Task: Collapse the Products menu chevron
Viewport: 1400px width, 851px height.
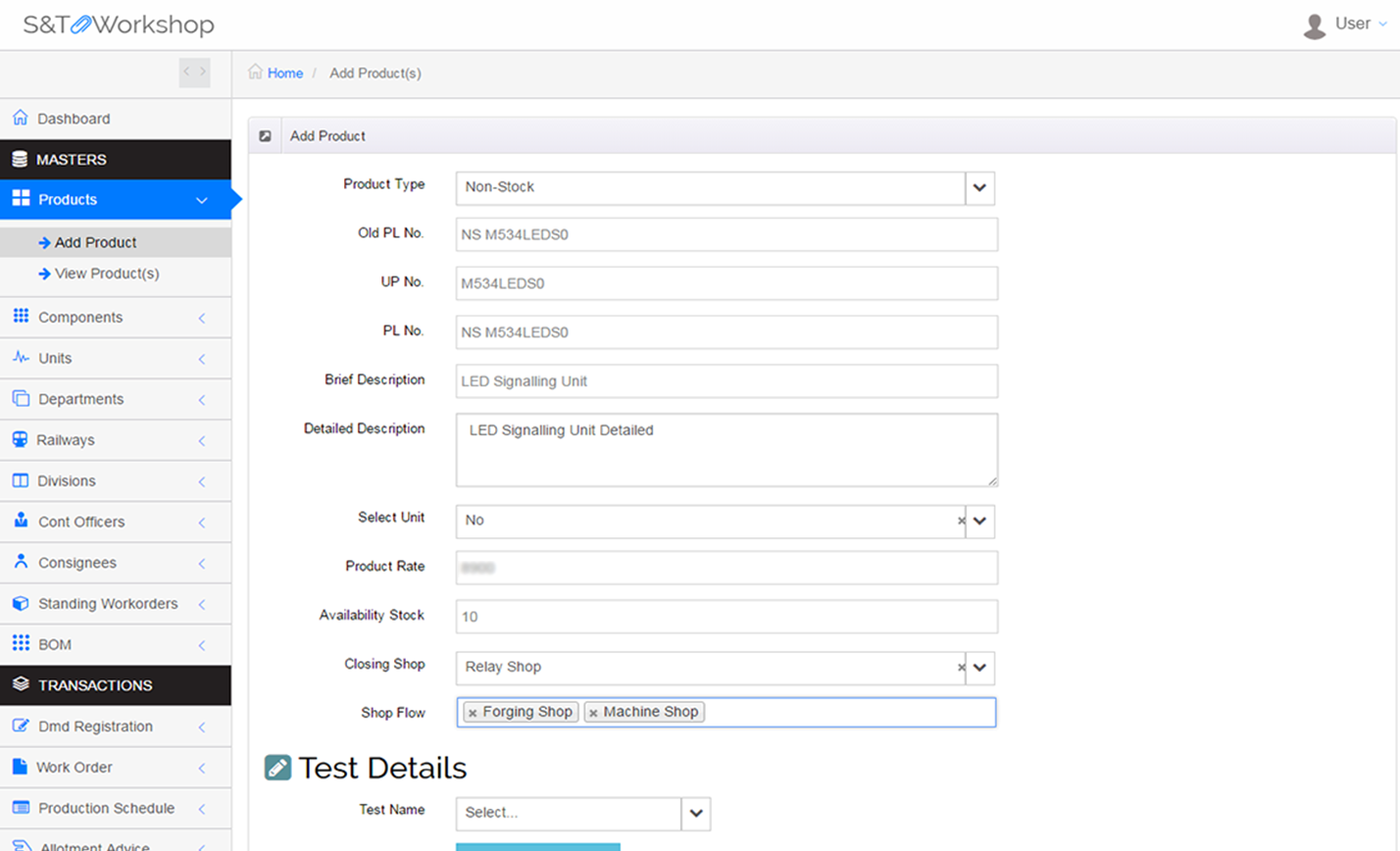Action: pyautogui.click(x=201, y=200)
